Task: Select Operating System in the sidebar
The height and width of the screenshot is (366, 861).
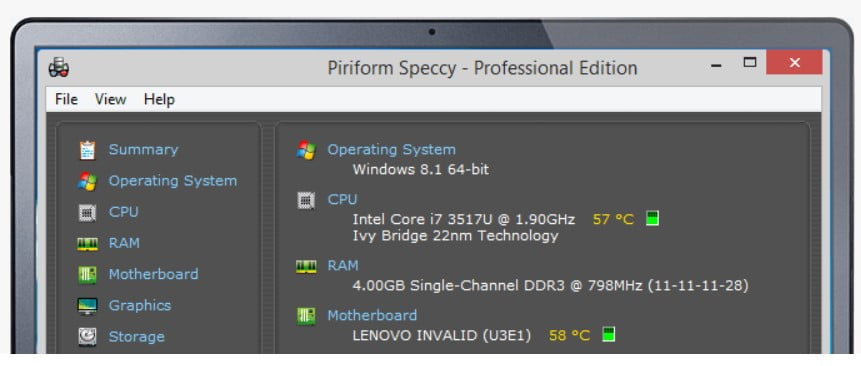Action: pyautogui.click(x=173, y=181)
